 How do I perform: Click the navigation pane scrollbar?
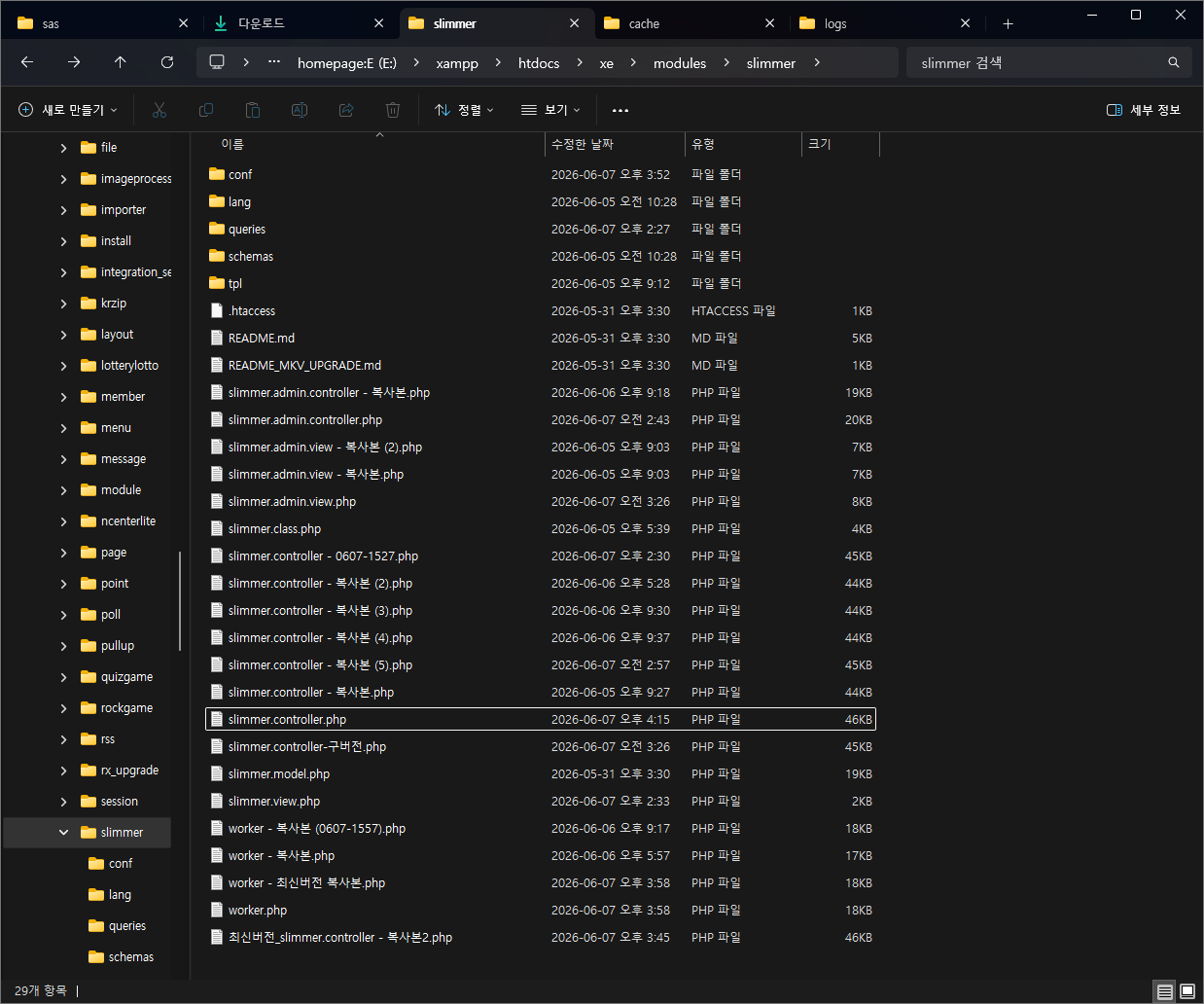coord(180,600)
